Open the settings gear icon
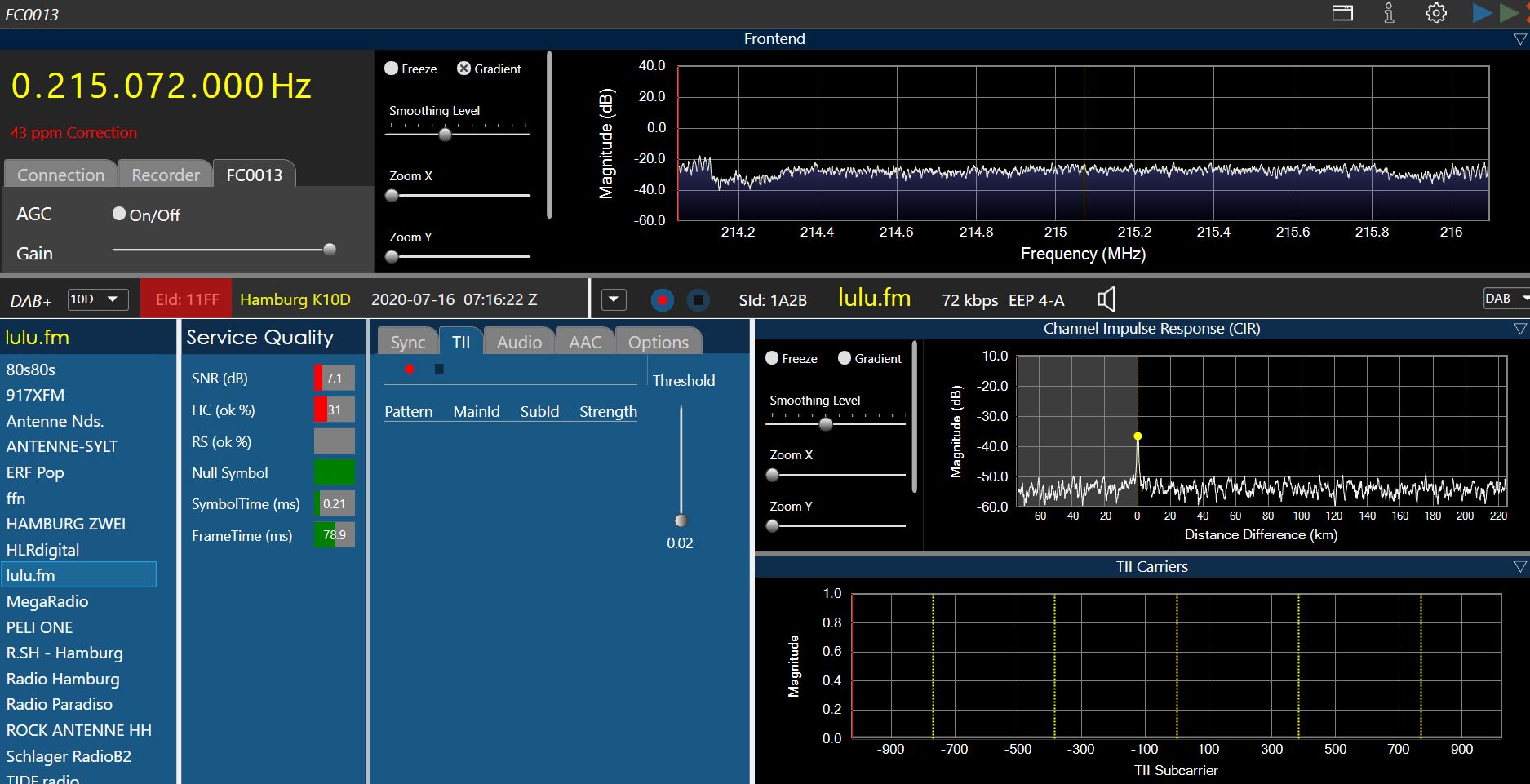1530x784 pixels. (x=1436, y=13)
